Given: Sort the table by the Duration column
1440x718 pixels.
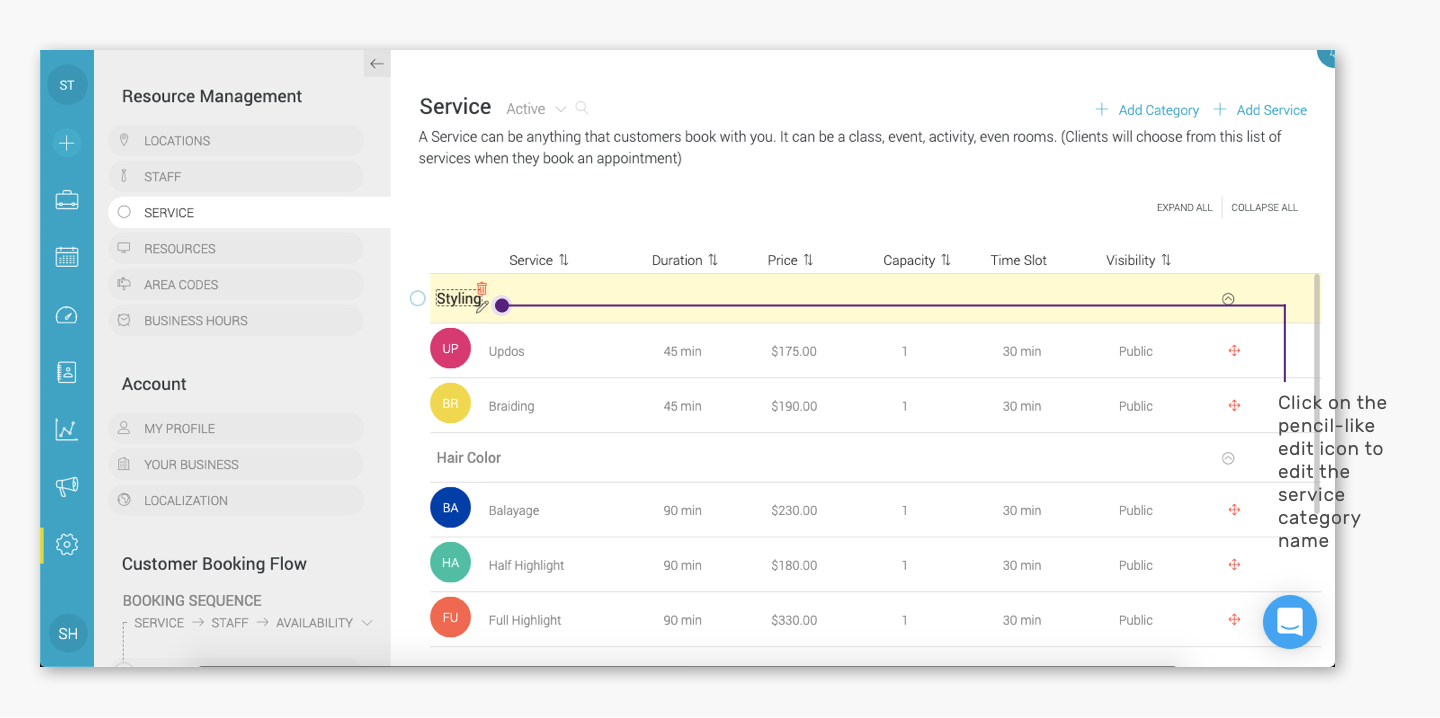Looking at the screenshot, I should (x=685, y=260).
